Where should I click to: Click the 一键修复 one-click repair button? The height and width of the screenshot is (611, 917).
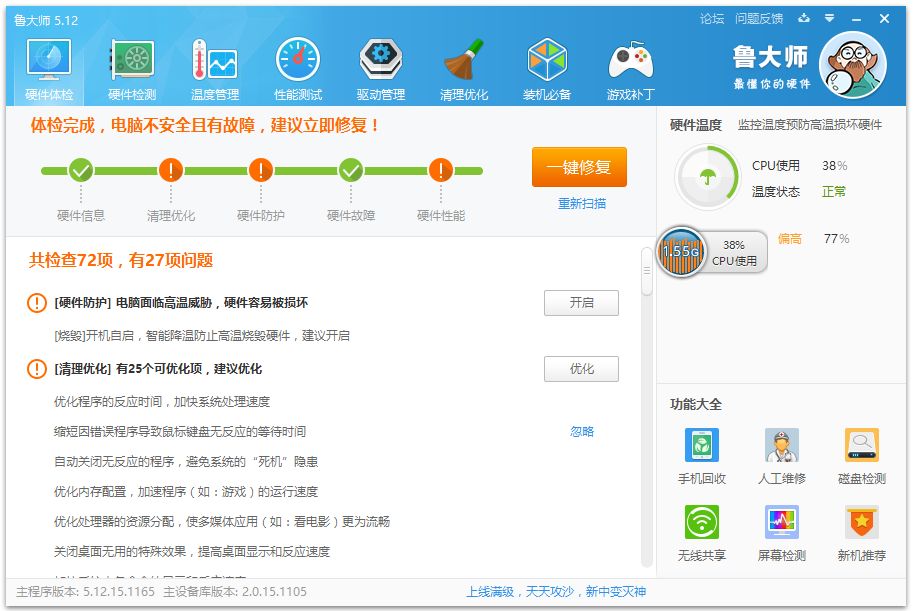click(579, 167)
